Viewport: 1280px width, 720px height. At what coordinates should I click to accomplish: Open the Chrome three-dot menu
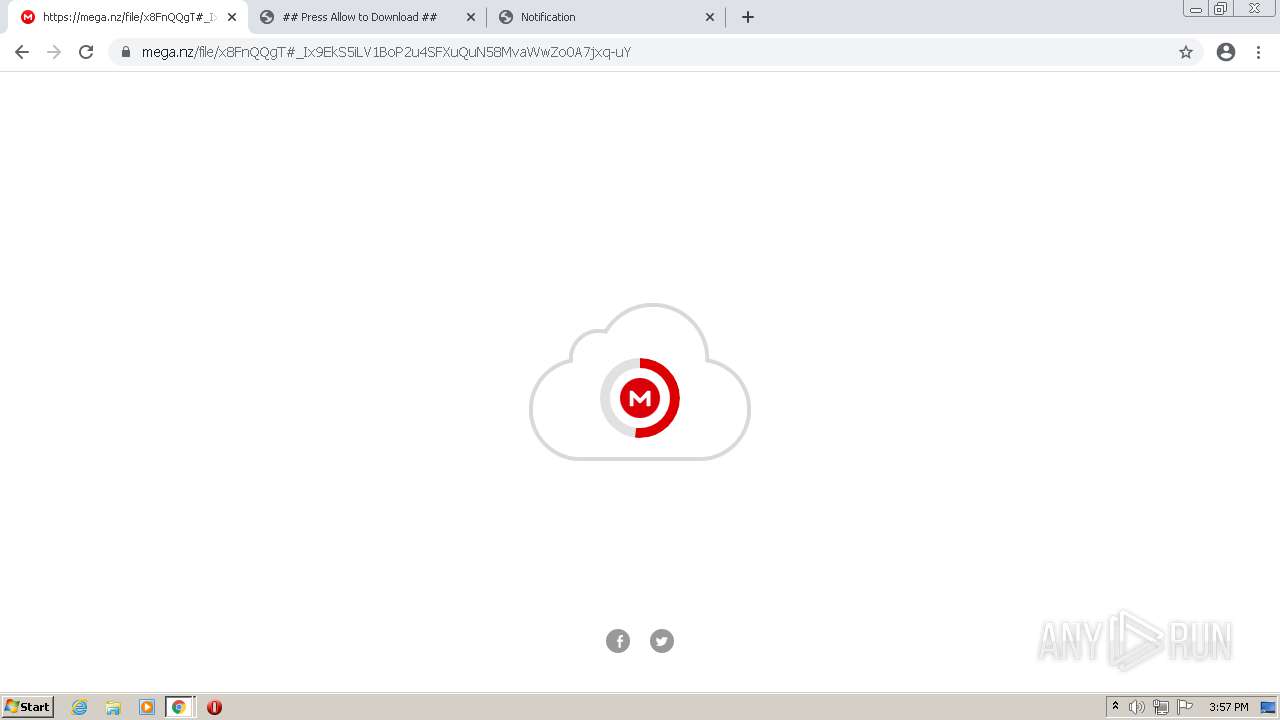1259,52
